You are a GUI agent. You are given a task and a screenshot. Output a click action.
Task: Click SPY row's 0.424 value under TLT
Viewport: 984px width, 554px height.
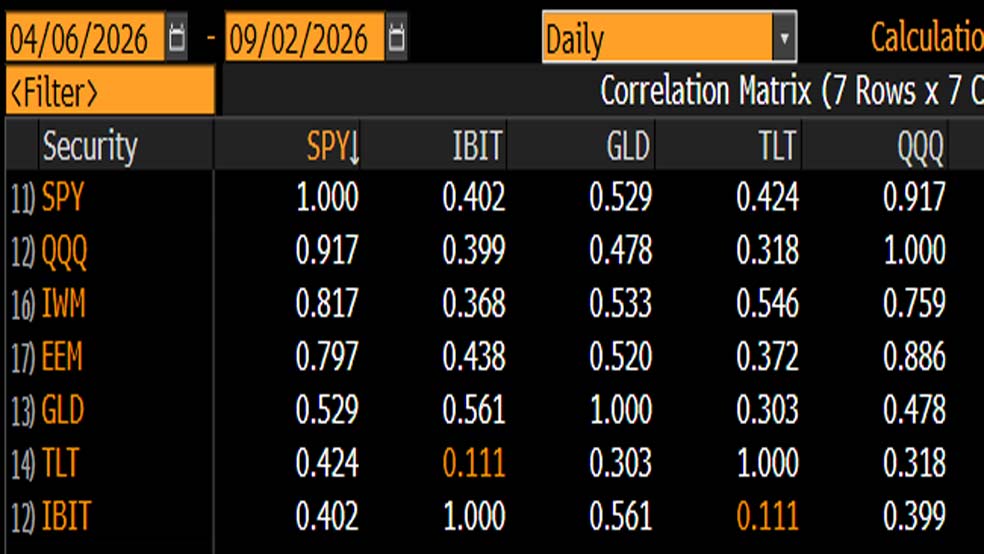(767, 197)
